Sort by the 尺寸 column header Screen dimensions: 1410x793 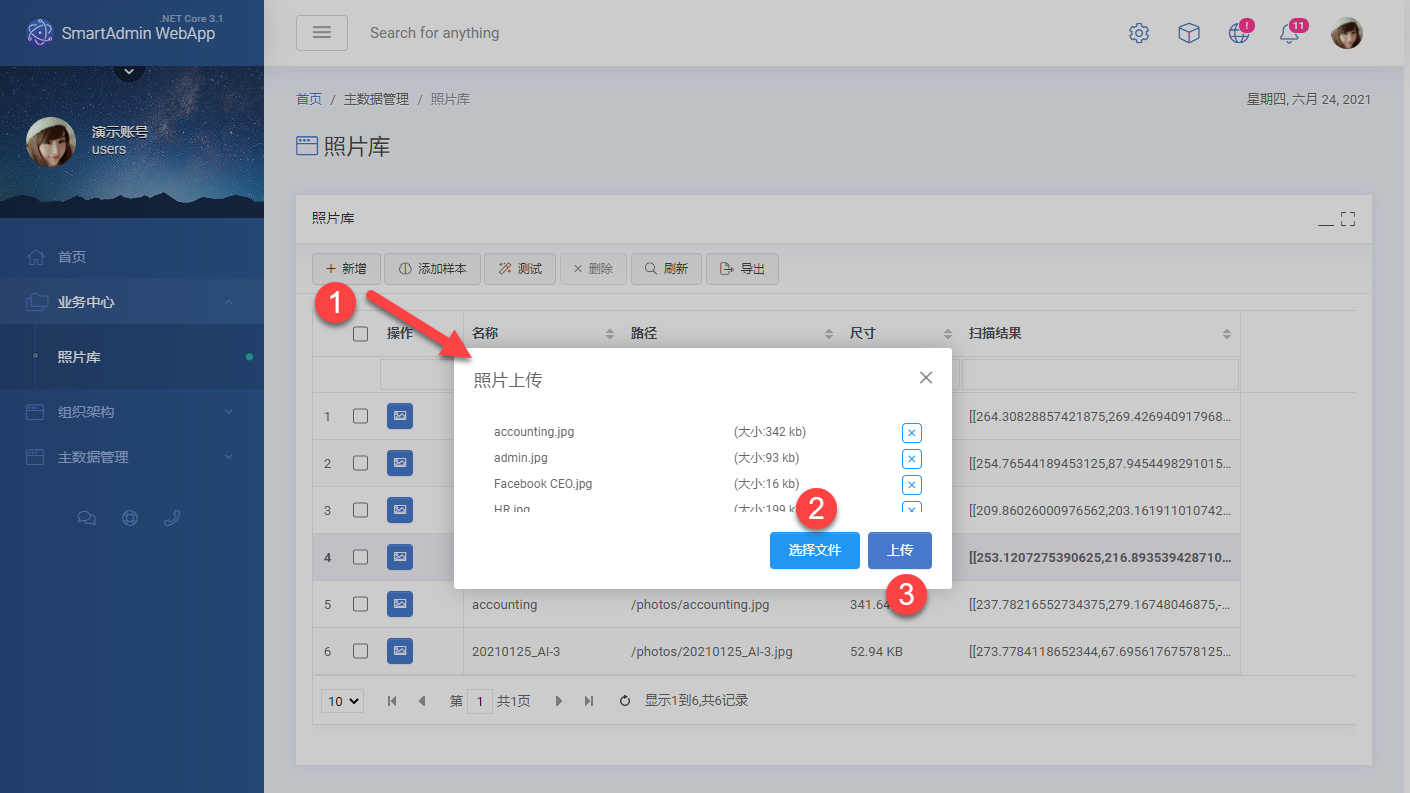(900, 334)
